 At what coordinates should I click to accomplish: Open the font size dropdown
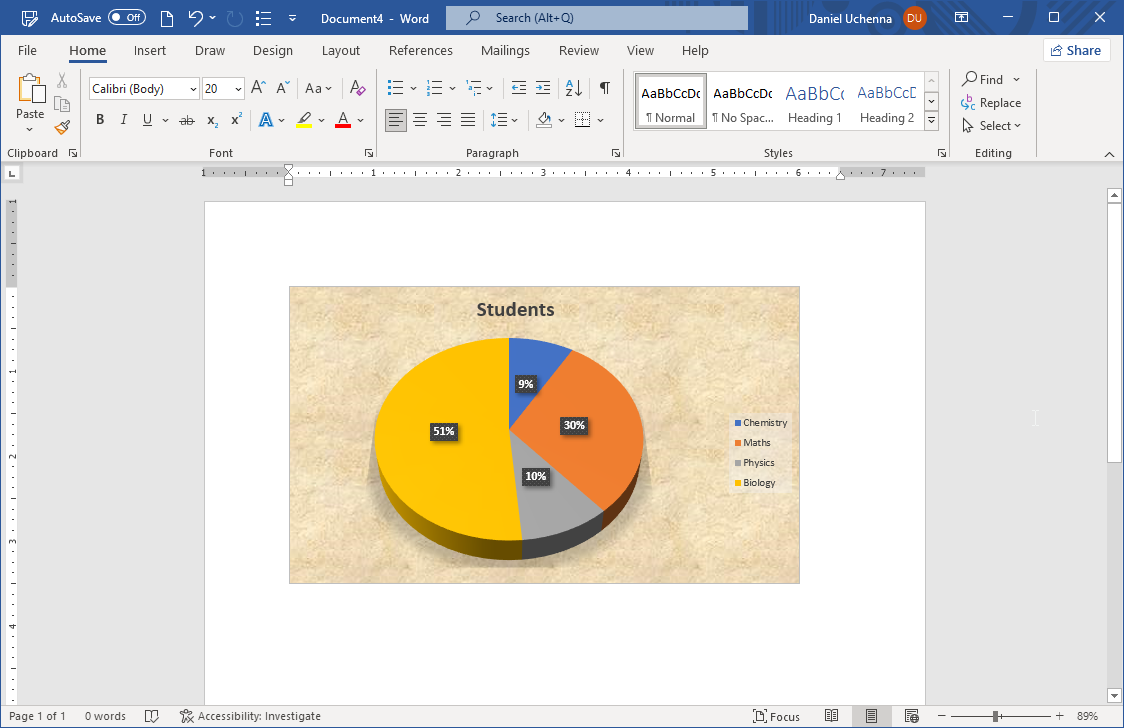coord(237,88)
